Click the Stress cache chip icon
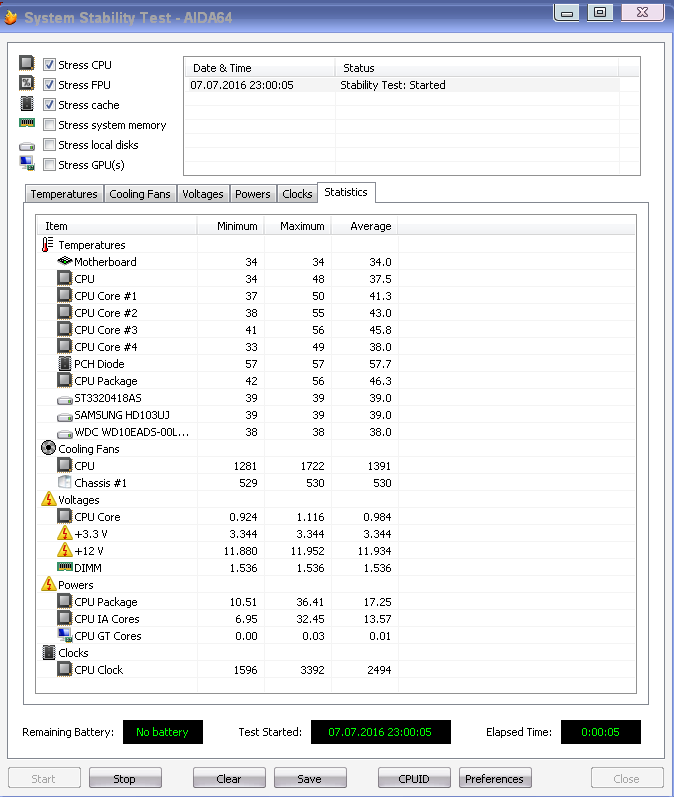Viewport: 674px width, 797px height. click(x=27, y=103)
